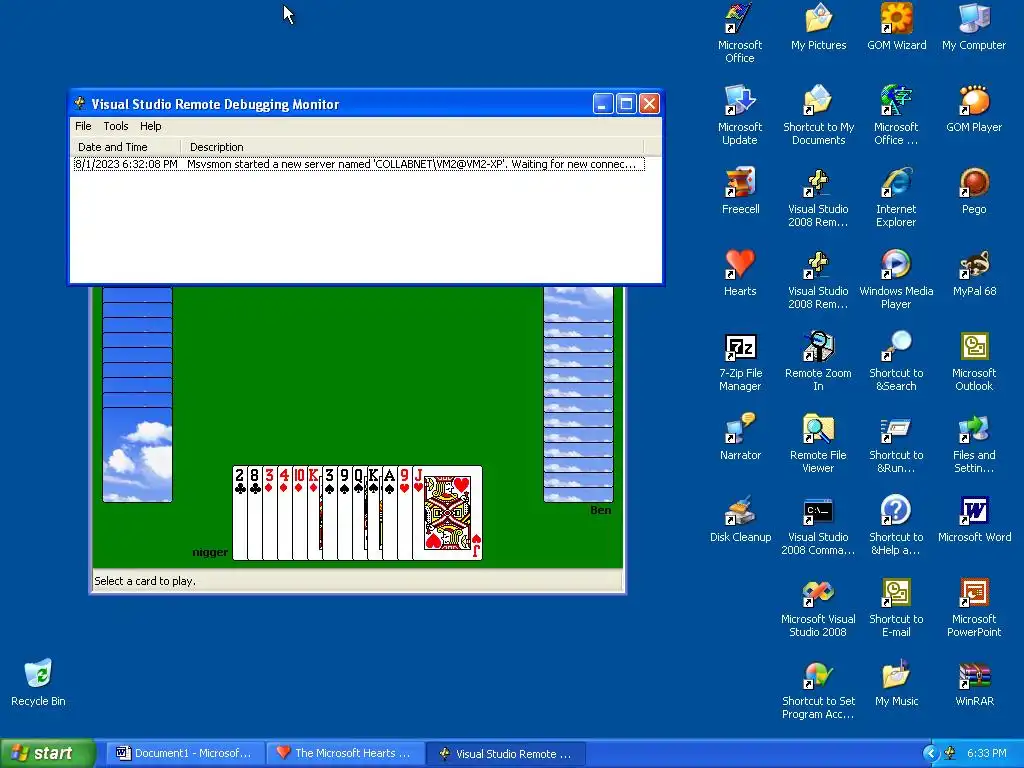The image size is (1024, 768).
Task: Click the Debugging Monitor title bar icon
Action: [x=80, y=103]
